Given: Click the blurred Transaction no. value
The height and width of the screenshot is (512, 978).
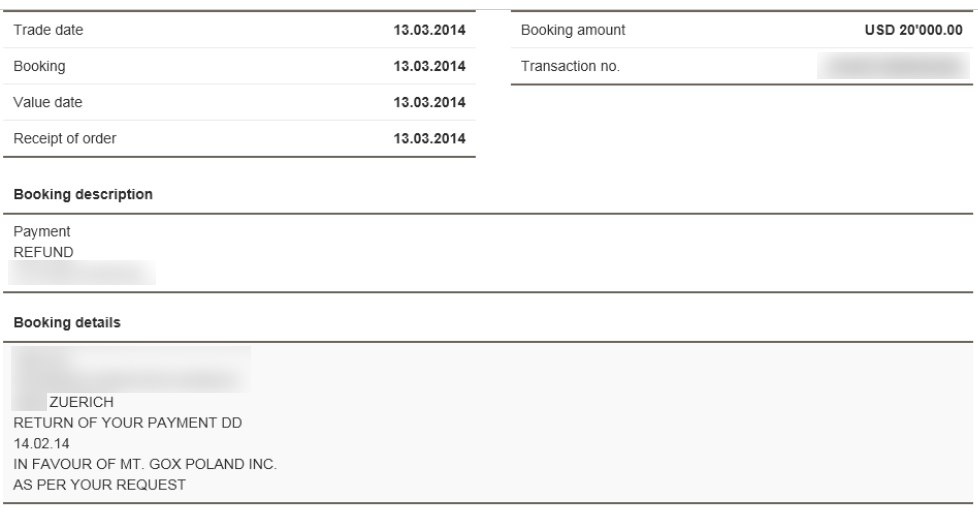Looking at the screenshot, I should [x=894, y=66].
